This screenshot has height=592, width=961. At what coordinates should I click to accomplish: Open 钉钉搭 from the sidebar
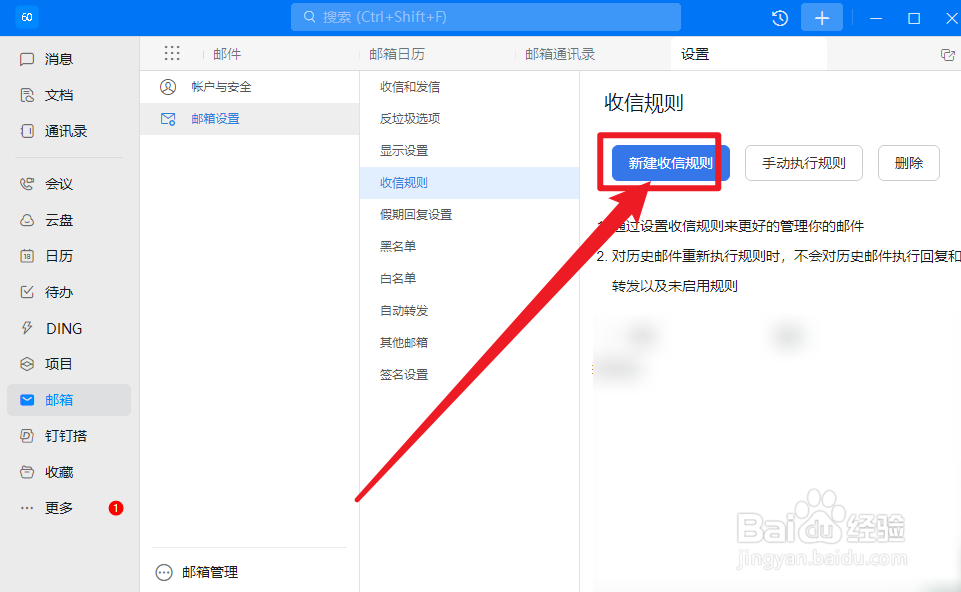(55, 435)
